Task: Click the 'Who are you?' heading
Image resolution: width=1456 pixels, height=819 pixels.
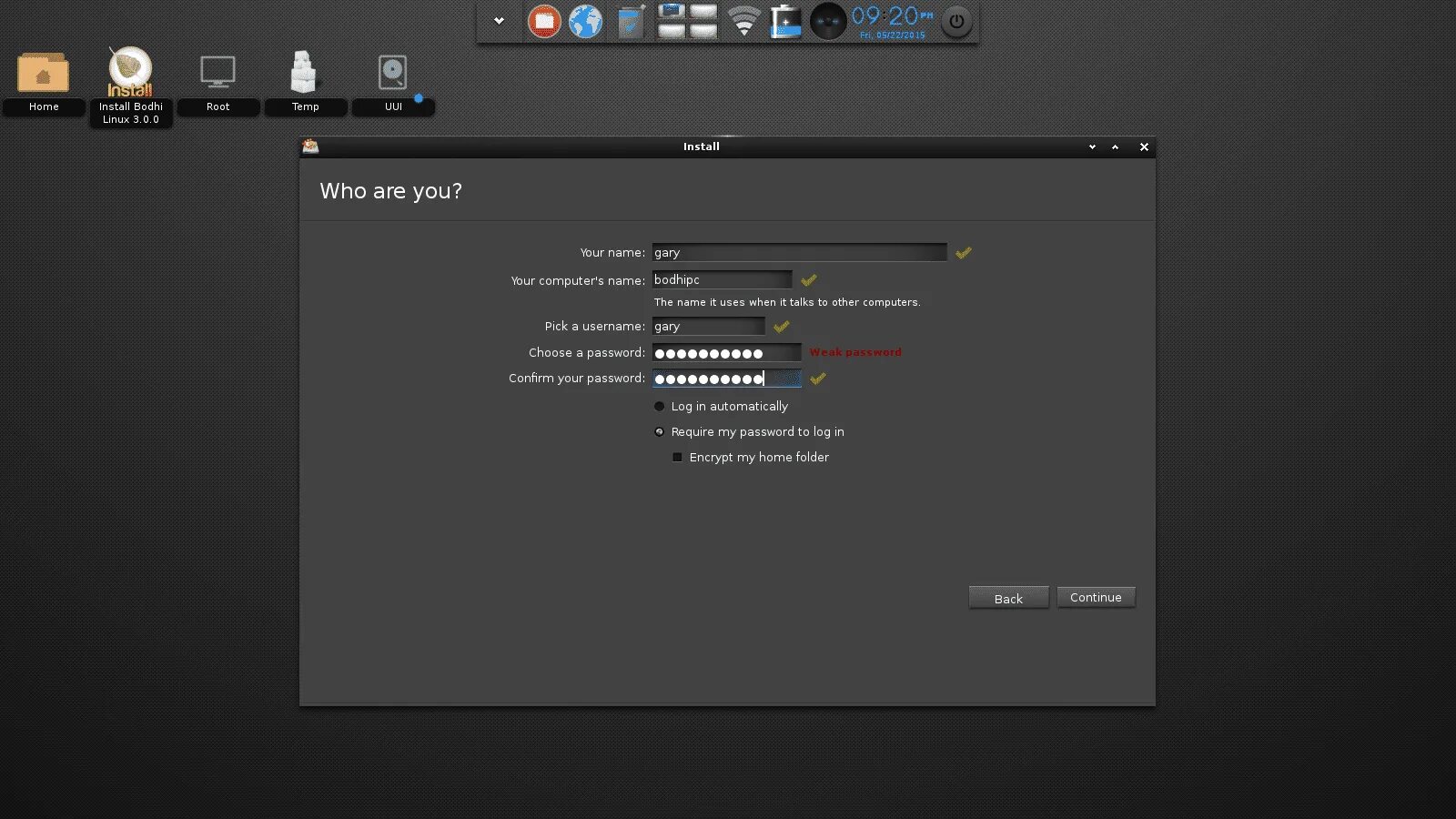Action: click(390, 191)
